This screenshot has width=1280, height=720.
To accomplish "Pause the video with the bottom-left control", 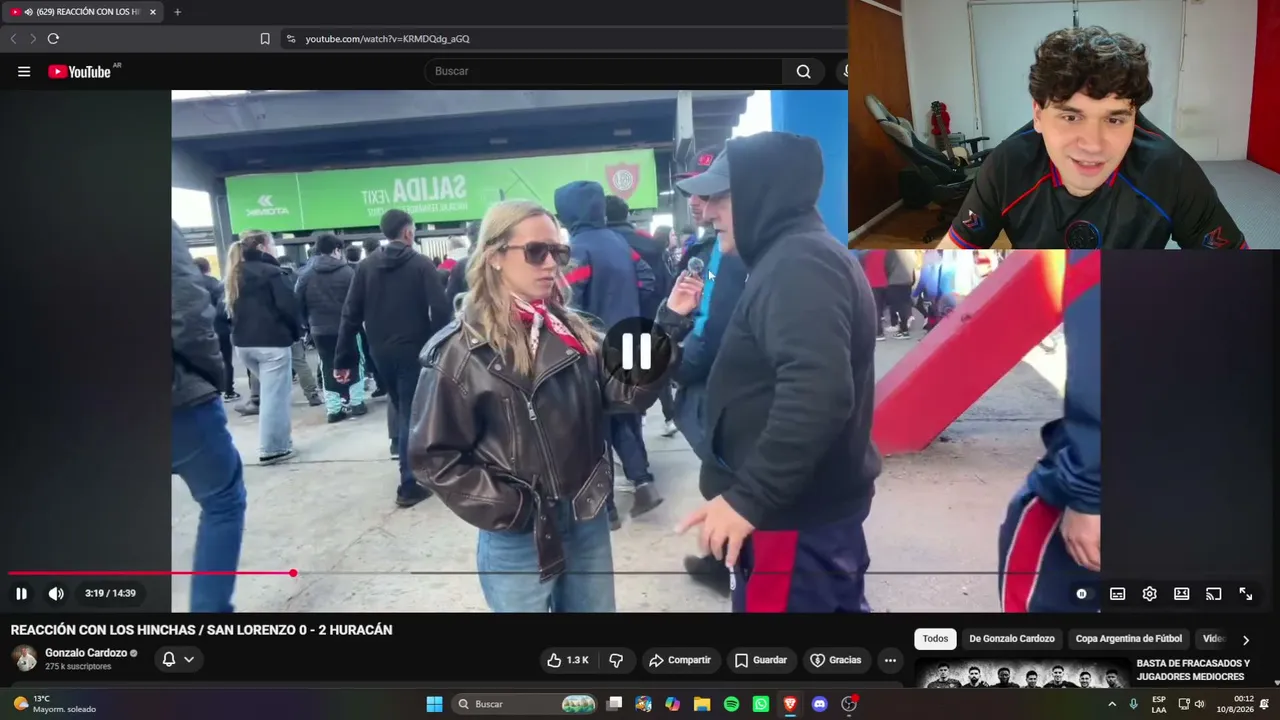I will click(21, 593).
